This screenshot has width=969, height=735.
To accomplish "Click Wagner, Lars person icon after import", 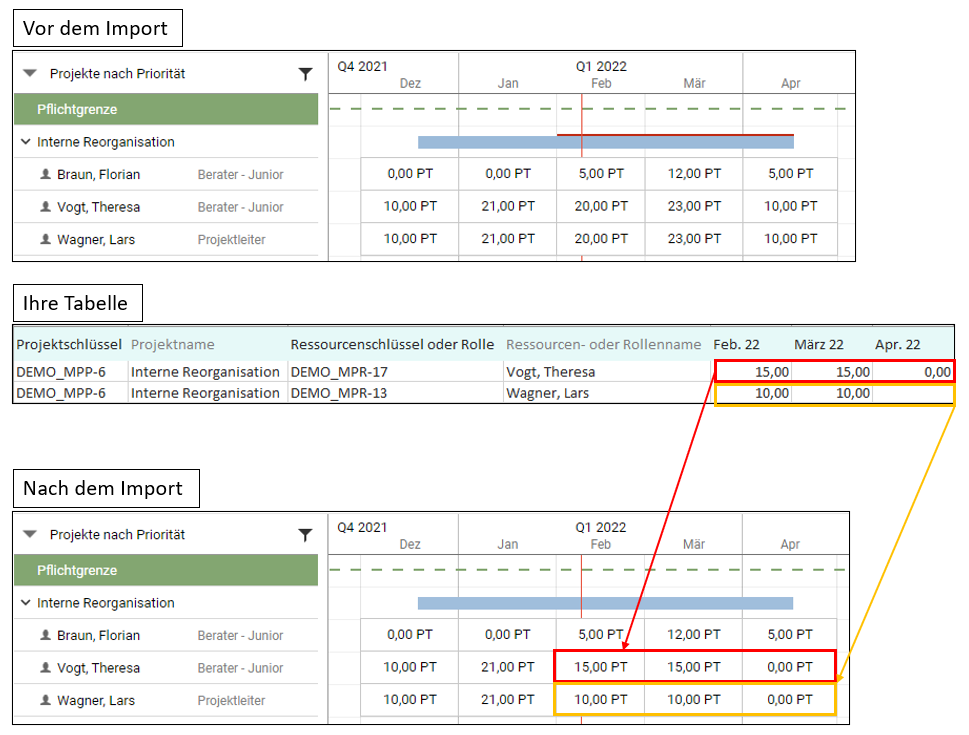I will (45, 700).
